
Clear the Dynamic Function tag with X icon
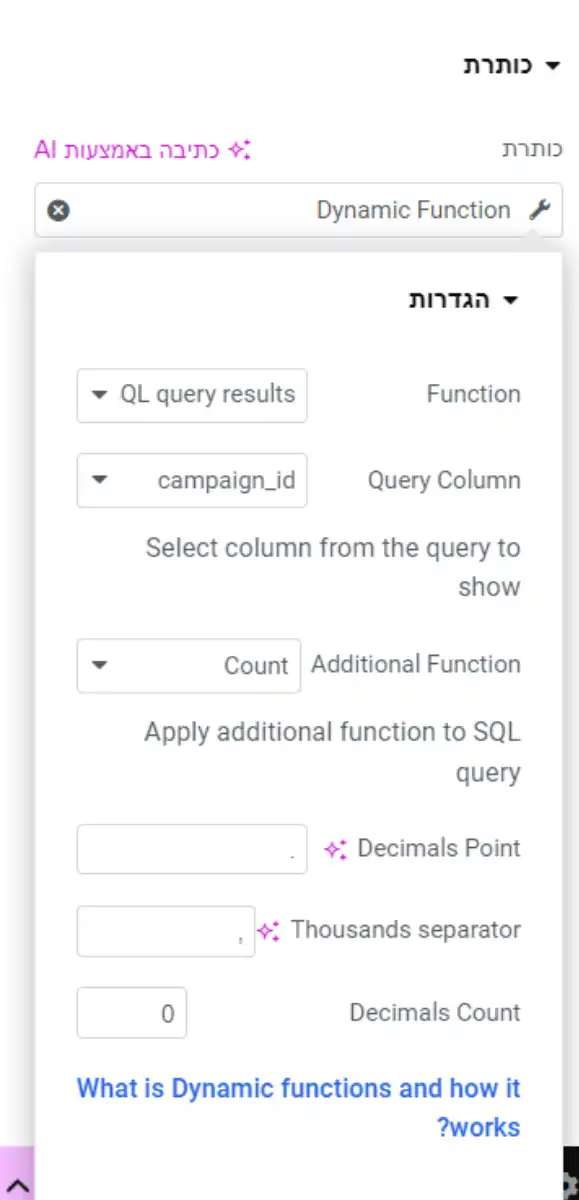(59, 210)
